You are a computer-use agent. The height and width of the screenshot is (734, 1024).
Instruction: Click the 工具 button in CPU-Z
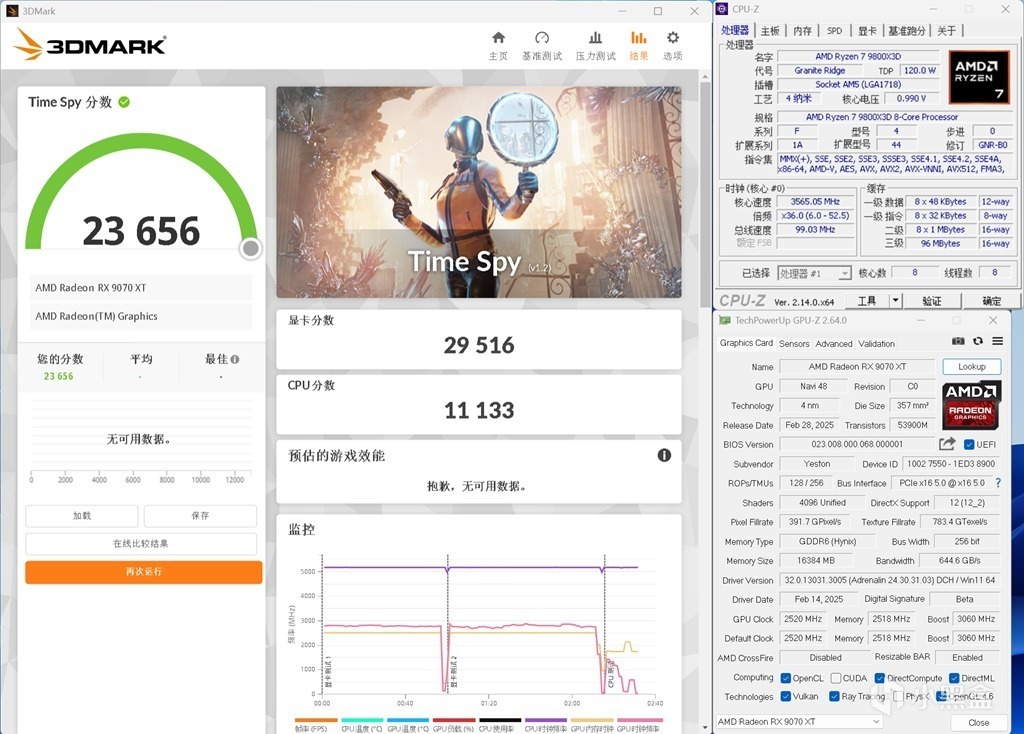(x=867, y=300)
